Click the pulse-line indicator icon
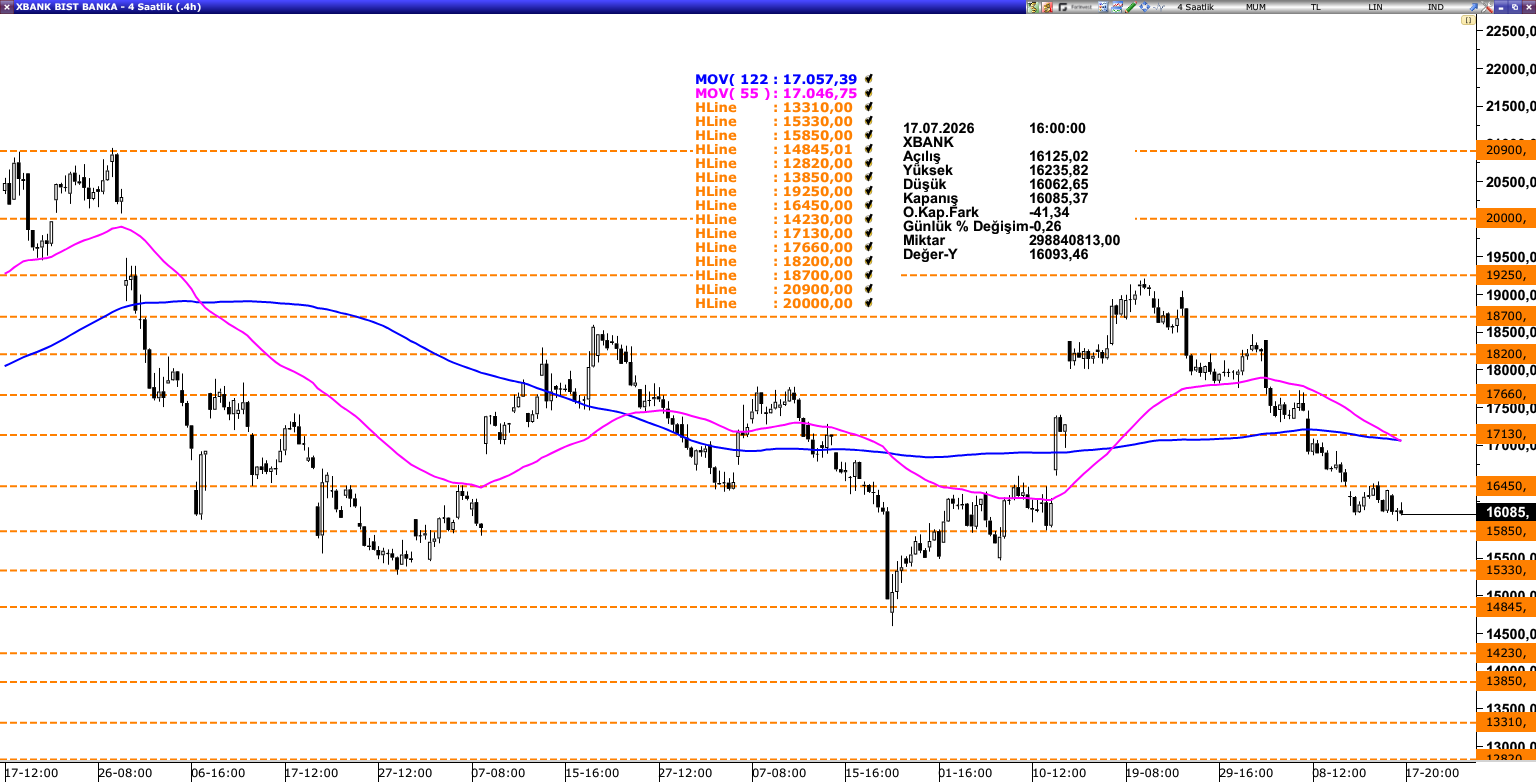Image resolution: width=1536 pixels, height=782 pixels. point(1158,7)
